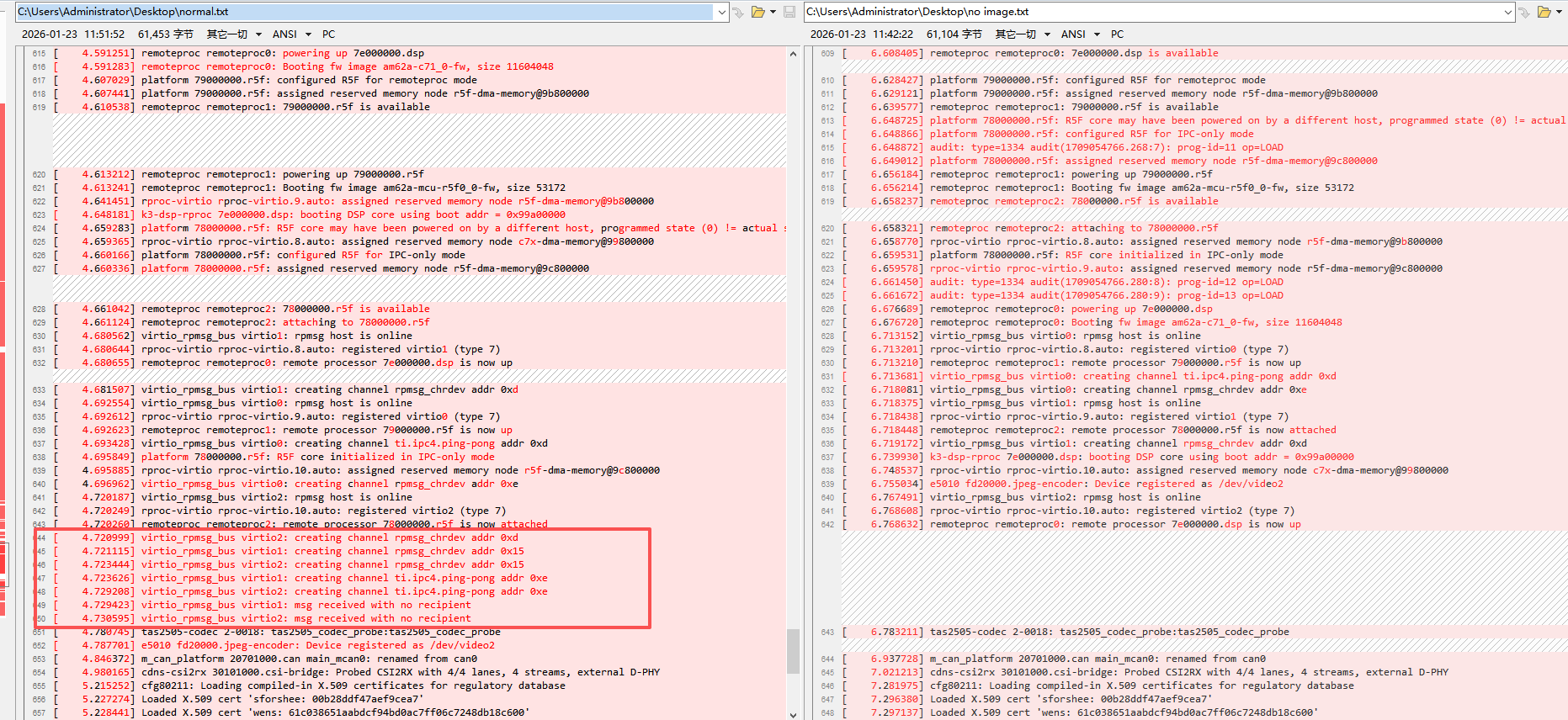Screen dimensions: 1568x720
Task: Click the left pane scrollbar up arrow
Action: (793, 54)
